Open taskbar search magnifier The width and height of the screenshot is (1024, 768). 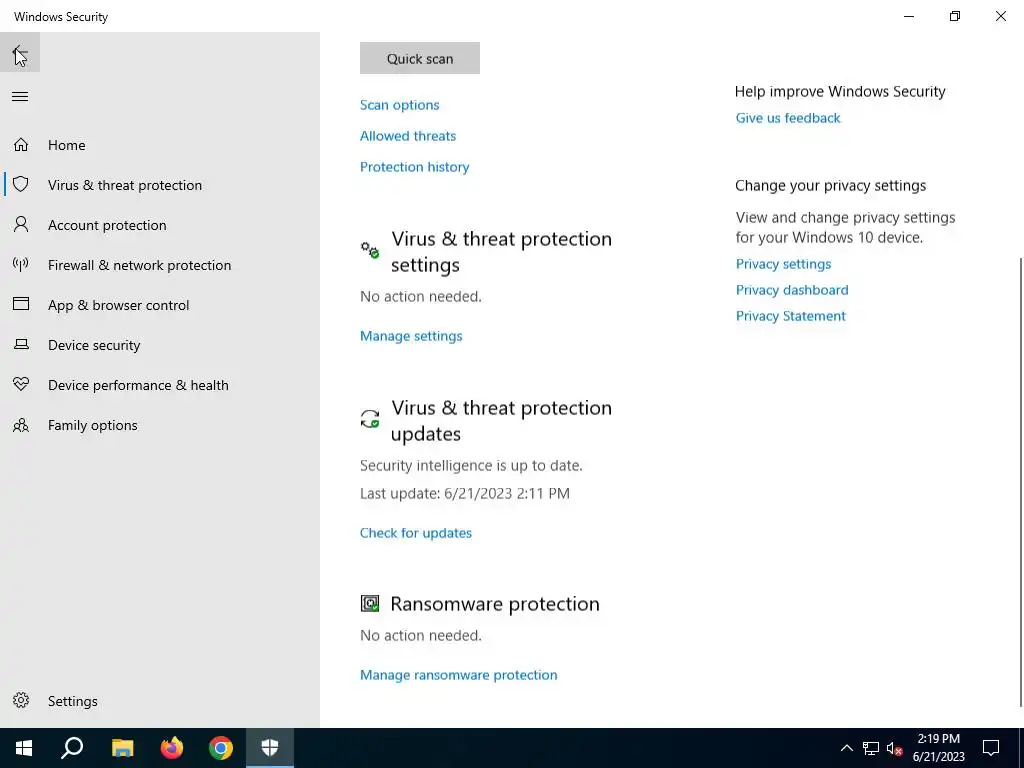point(72,748)
